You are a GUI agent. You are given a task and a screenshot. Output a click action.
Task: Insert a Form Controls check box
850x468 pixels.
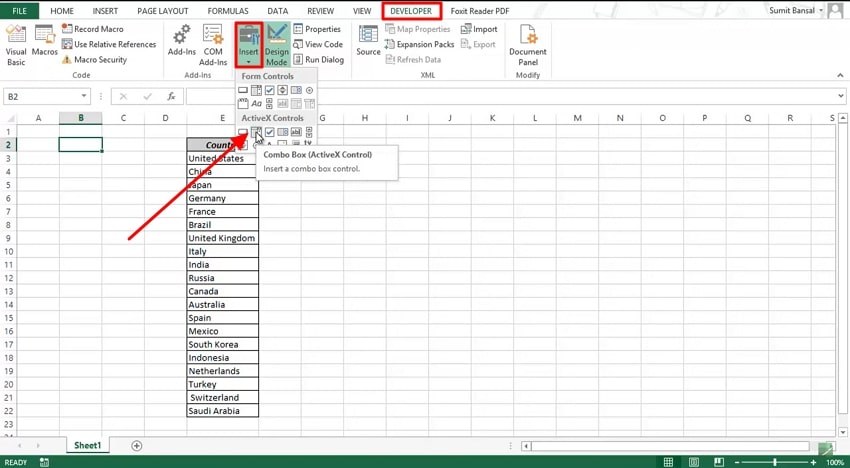pyautogui.click(x=269, y=90)
